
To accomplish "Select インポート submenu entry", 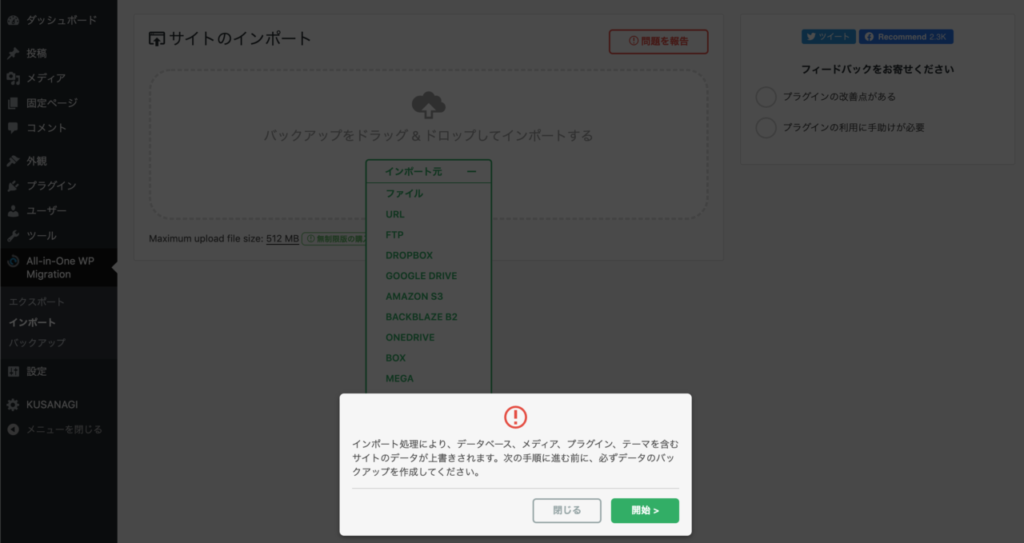I will [x=32, y=322].
